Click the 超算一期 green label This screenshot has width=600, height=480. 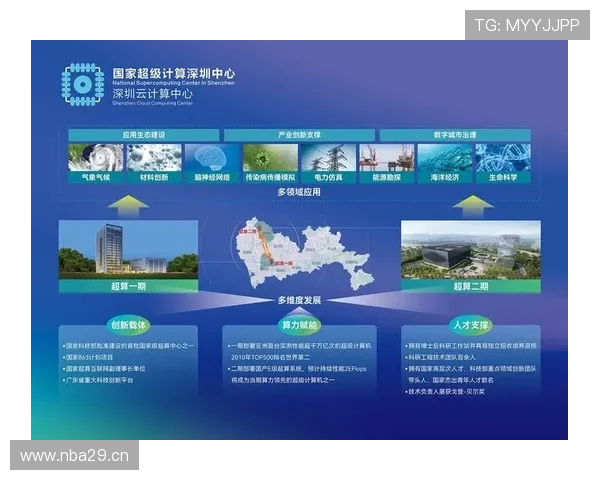click(x=128, y=286)
